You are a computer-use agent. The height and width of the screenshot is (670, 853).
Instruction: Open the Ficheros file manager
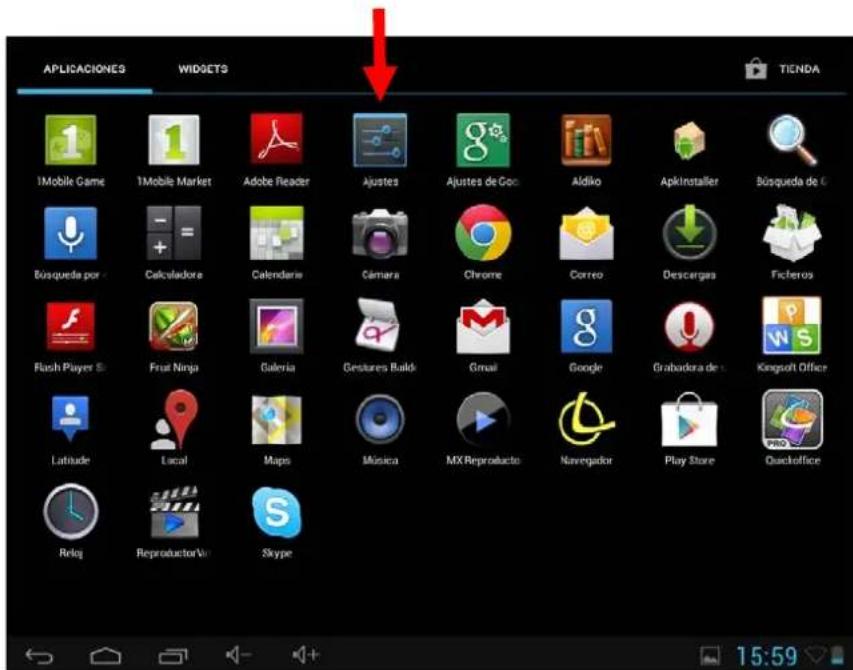tap(793, 233)
